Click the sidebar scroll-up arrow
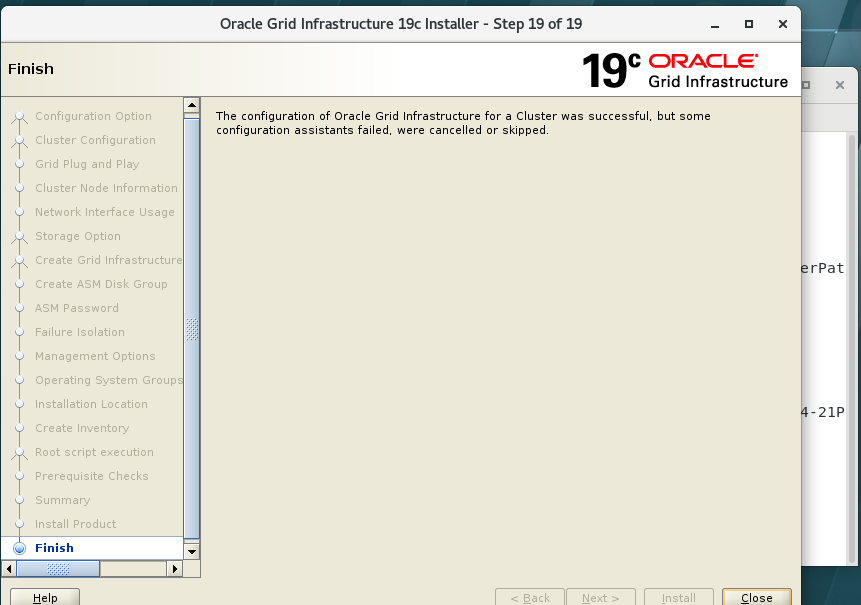Image resolution: width=861 pixels, height=605 pixels. pos(192,105)
